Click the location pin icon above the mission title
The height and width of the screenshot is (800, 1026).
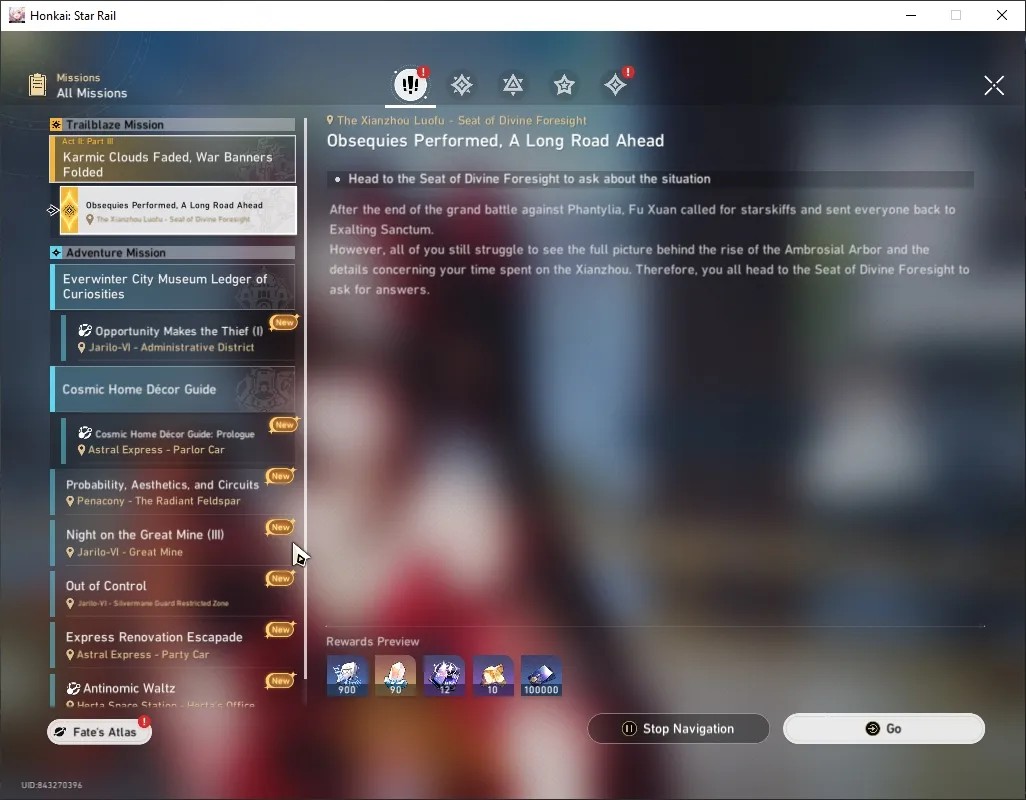(x=330, y=120)
